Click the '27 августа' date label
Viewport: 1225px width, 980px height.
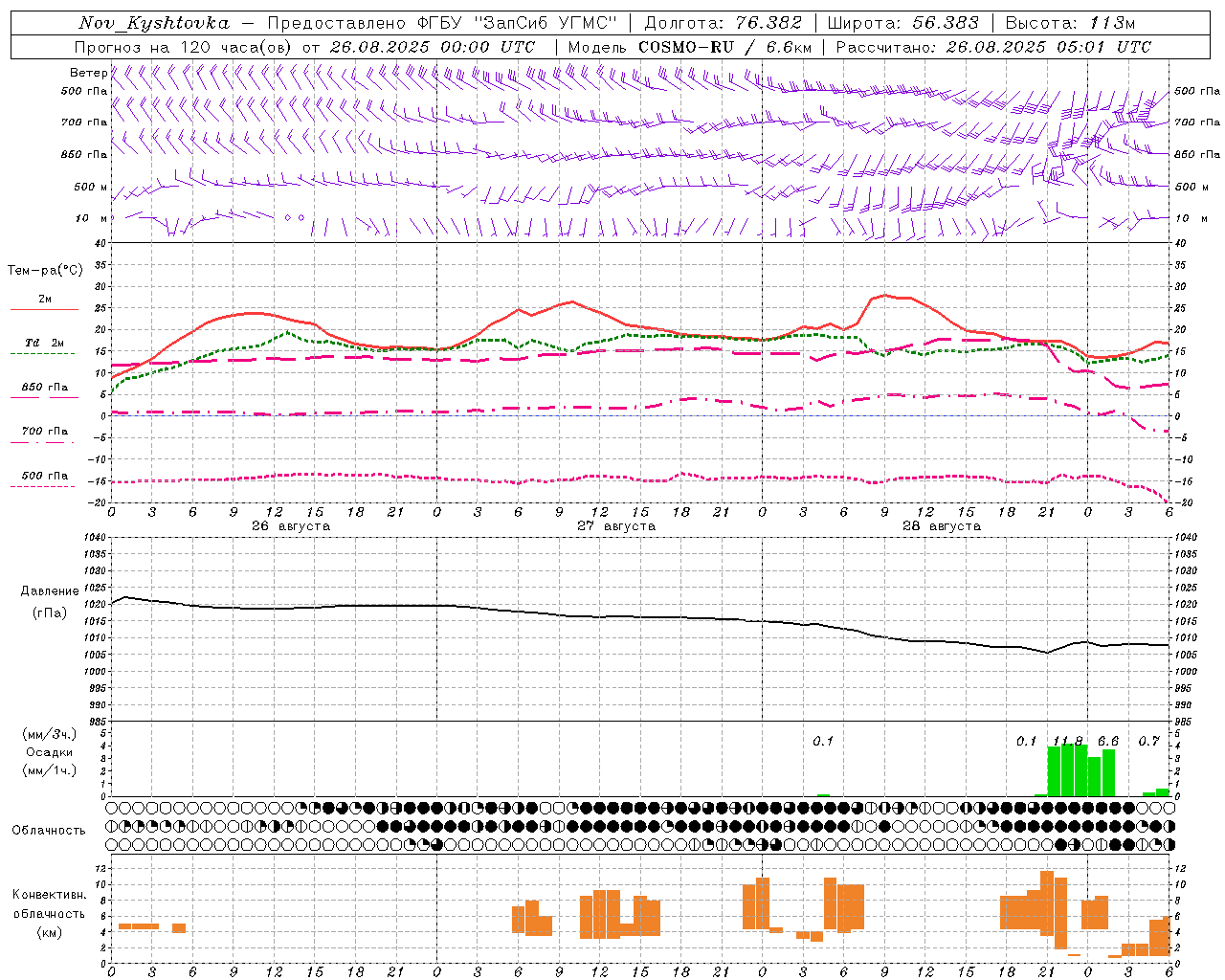pyautogui.click(x=616, y=526)
